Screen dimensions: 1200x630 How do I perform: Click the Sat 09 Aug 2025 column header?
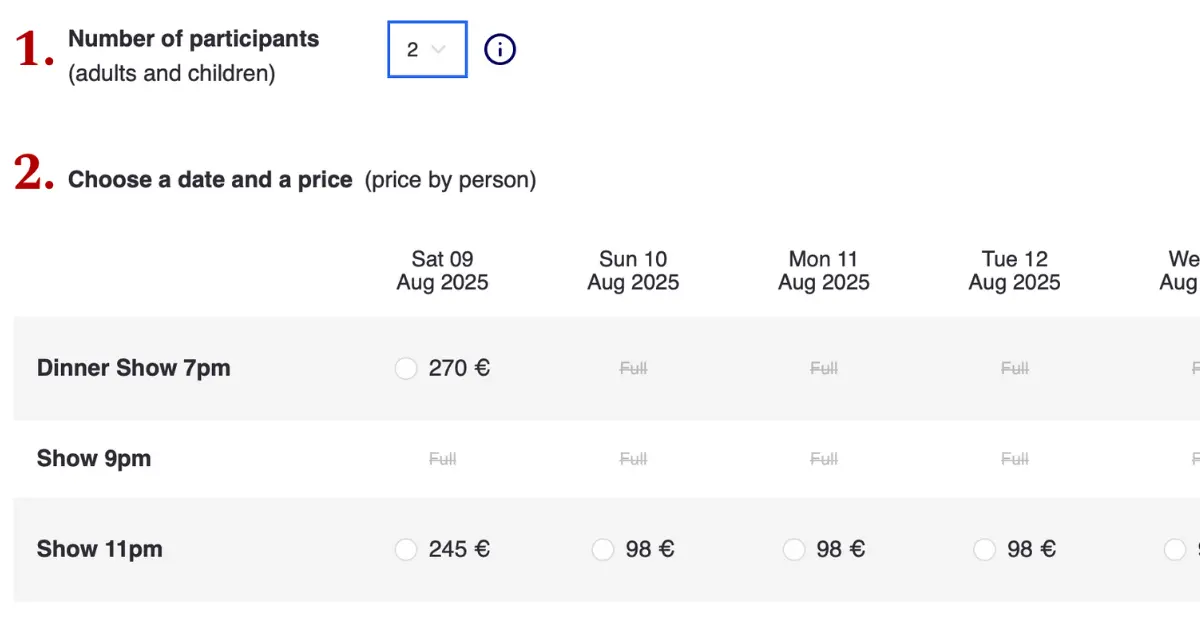point(442,271)
